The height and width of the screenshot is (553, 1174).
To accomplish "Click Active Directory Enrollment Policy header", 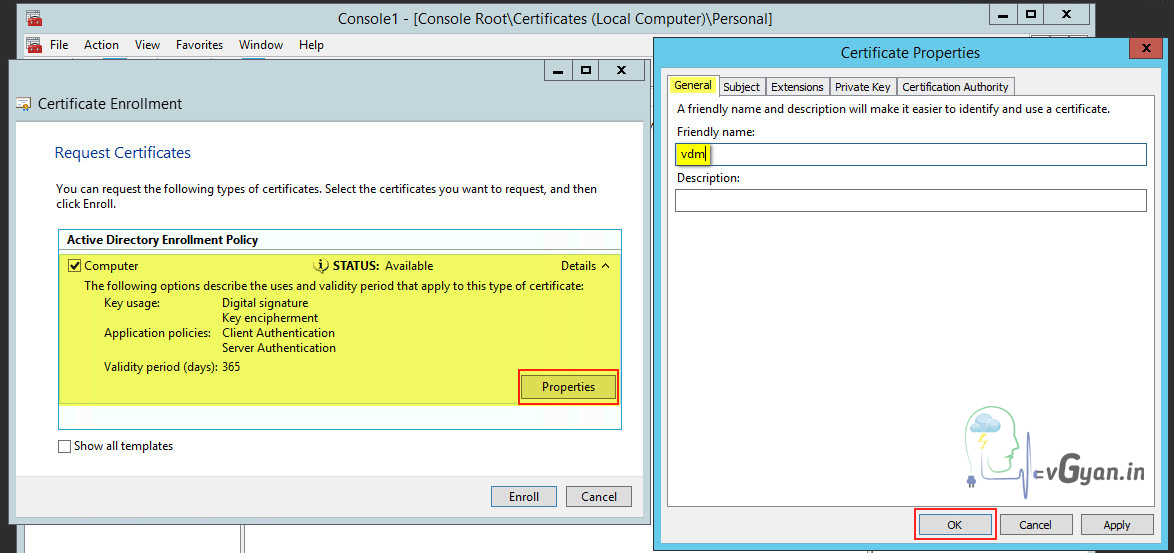I will coord(162,240).
